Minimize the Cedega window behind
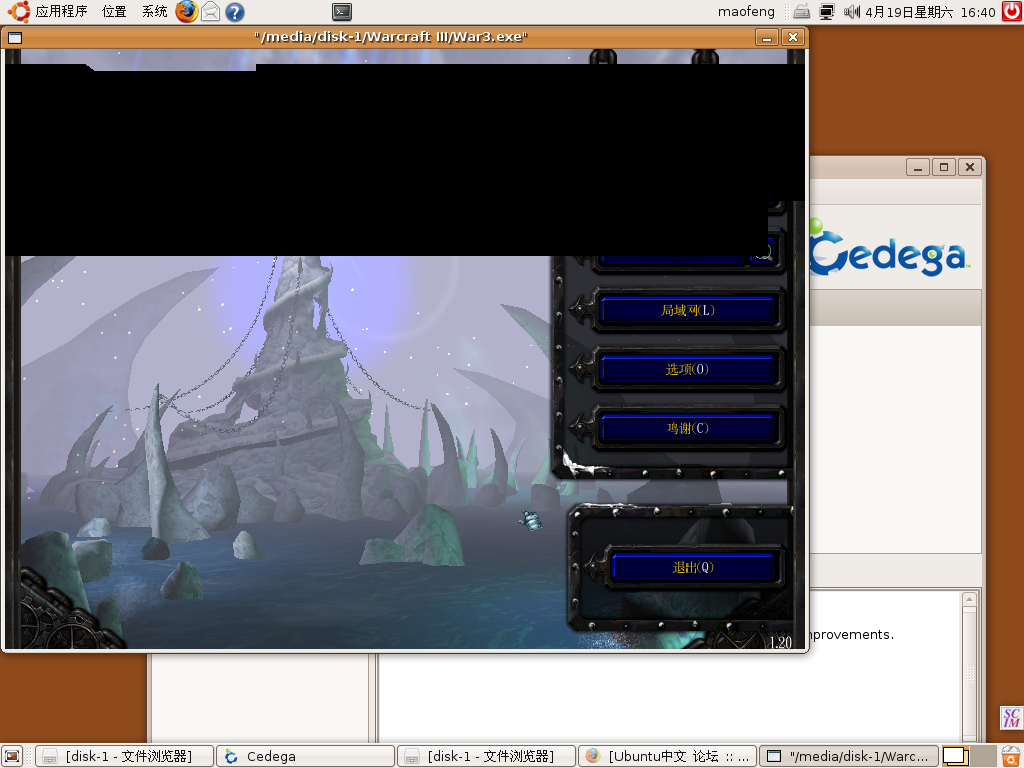Viewport: 1024px width, 768px height. pyautogui.click(x=918, y=167)
